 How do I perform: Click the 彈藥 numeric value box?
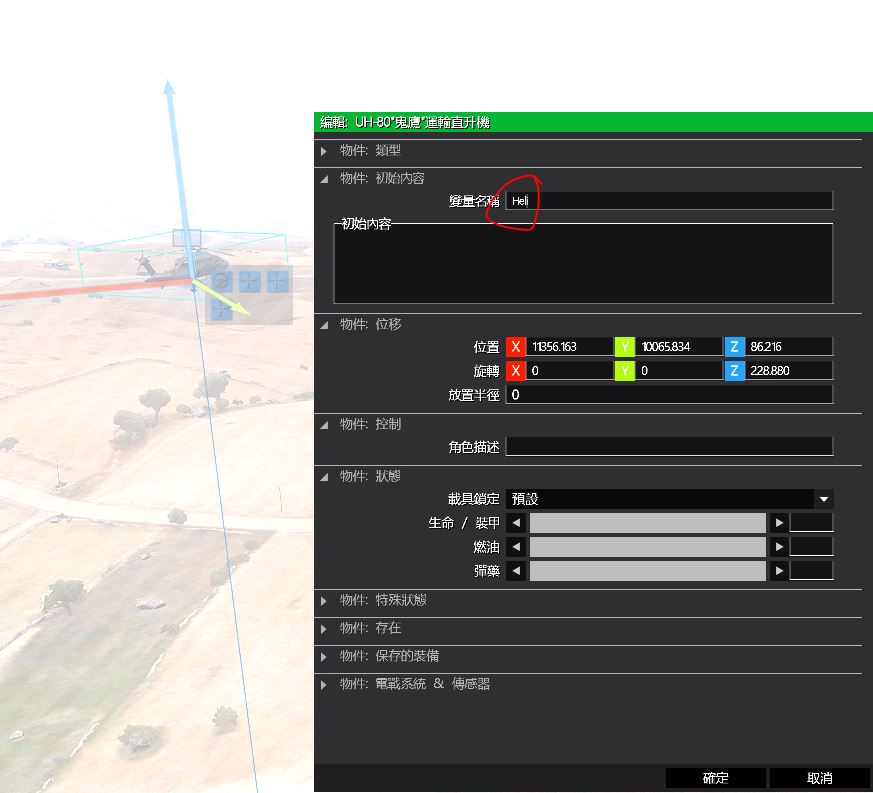(811, 571)
